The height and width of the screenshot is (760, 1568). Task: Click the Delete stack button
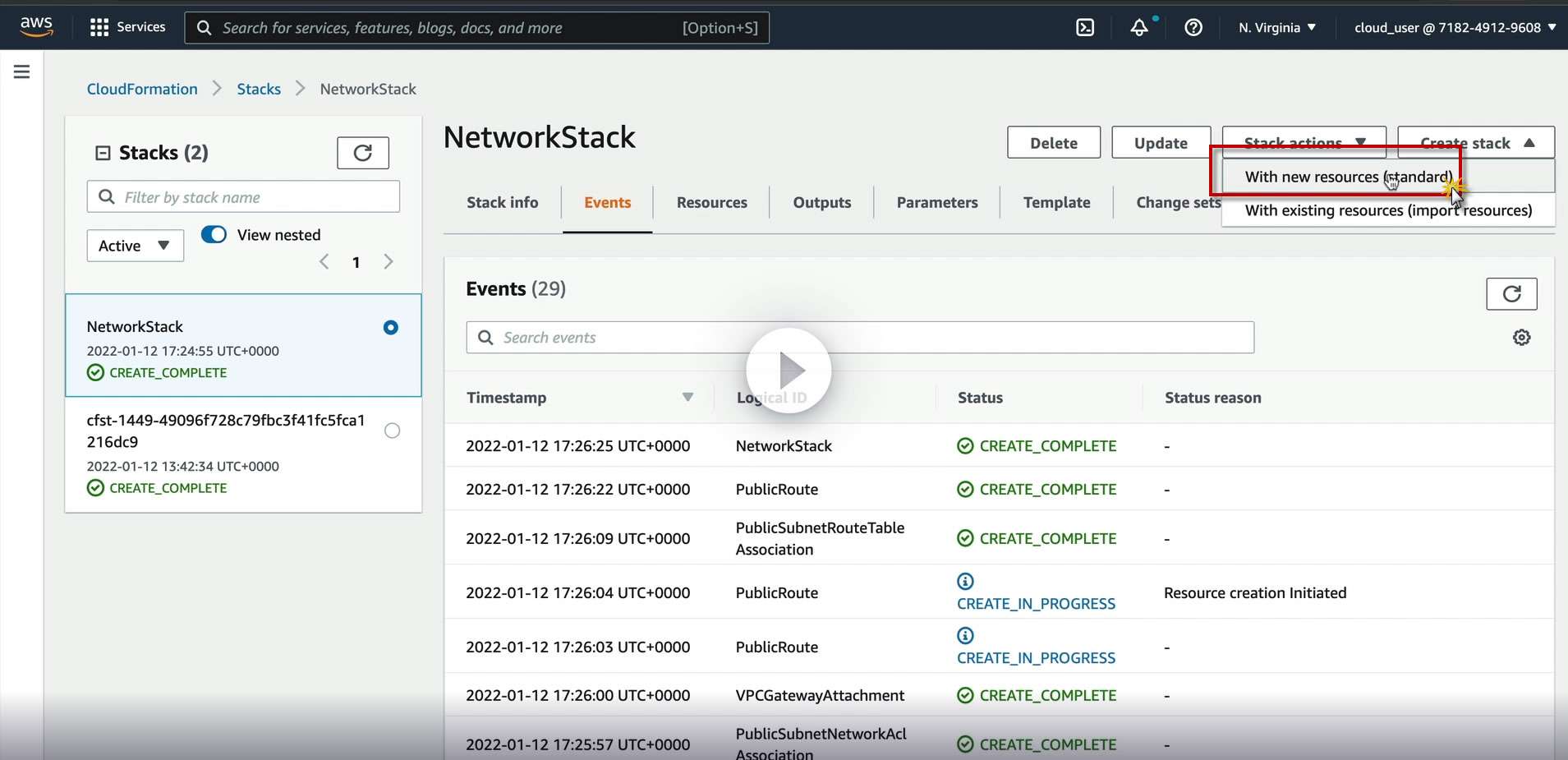coord(1054,143)
